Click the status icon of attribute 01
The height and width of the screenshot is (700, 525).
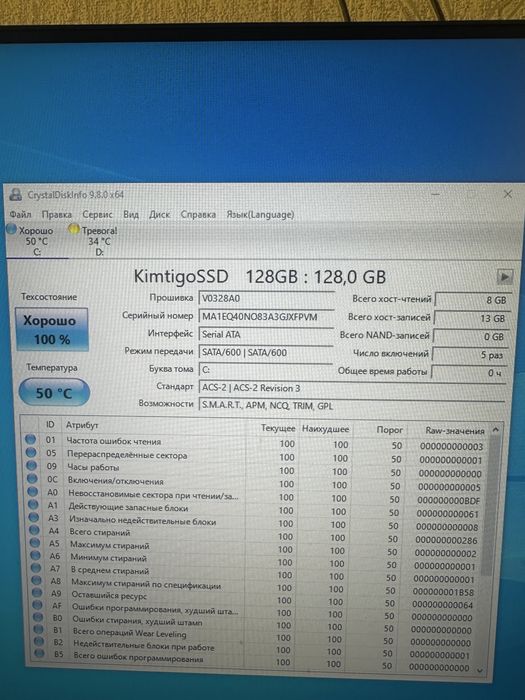[30, 439]
